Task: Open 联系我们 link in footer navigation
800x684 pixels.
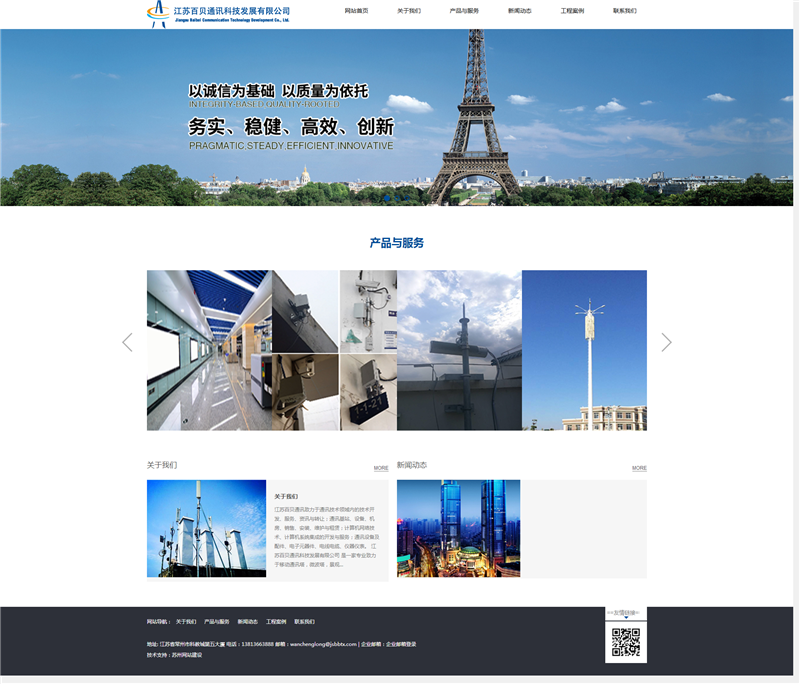Action: (x=305, y=622)
